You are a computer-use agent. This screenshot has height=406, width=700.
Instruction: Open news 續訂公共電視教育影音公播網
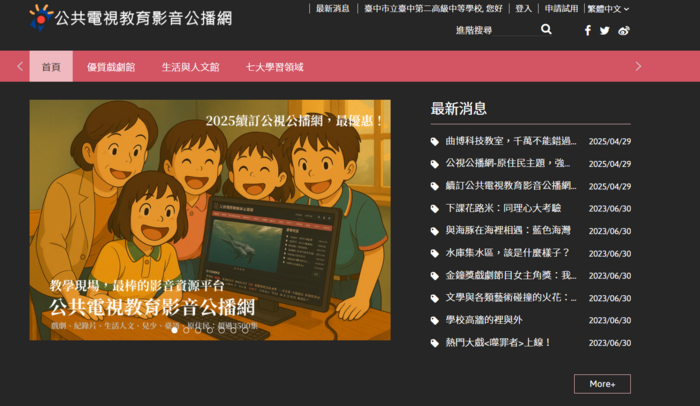[511, 186]
